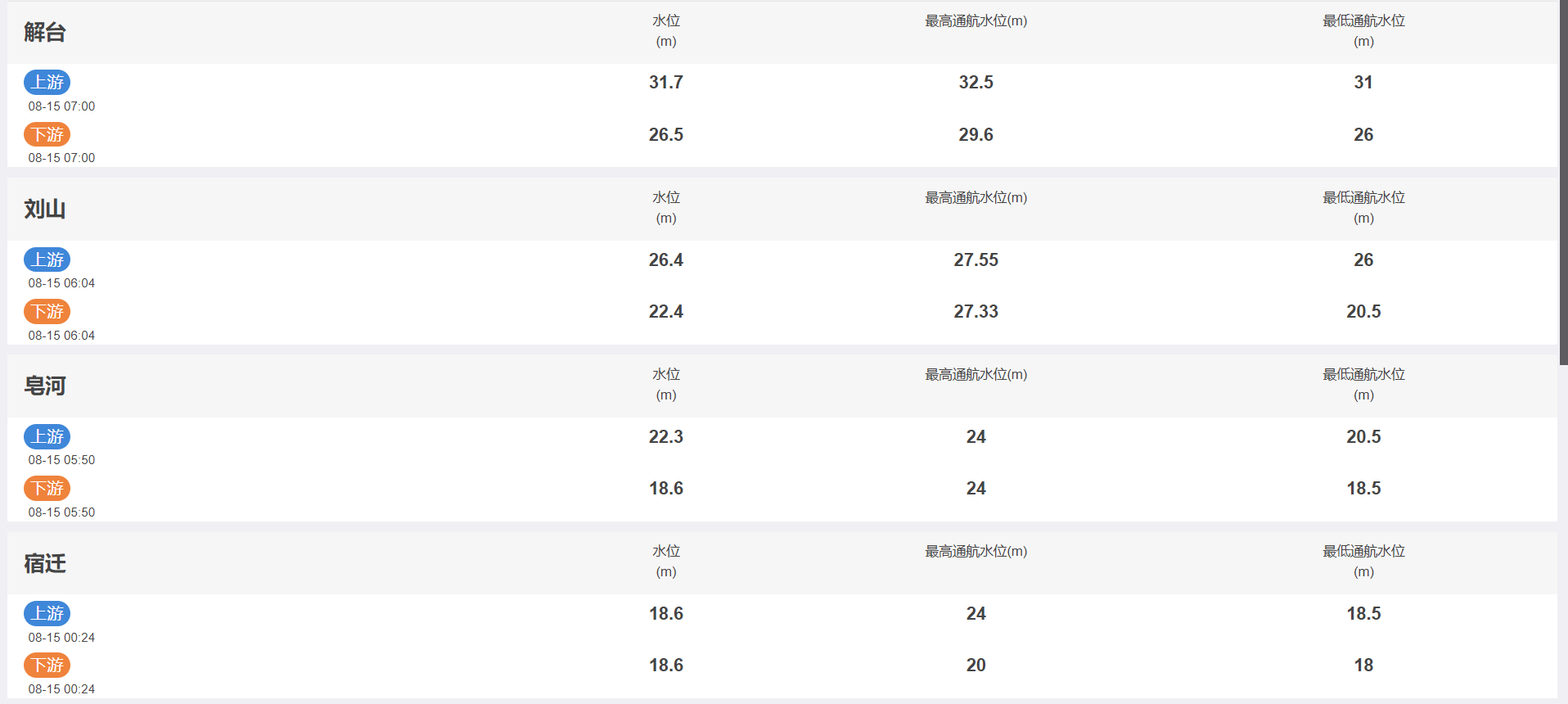The width and height of the screenshot is (1568, 704).
Task: Click 宿迁 downstream highest navigable level 20
Action: click(x=976, y=665)
